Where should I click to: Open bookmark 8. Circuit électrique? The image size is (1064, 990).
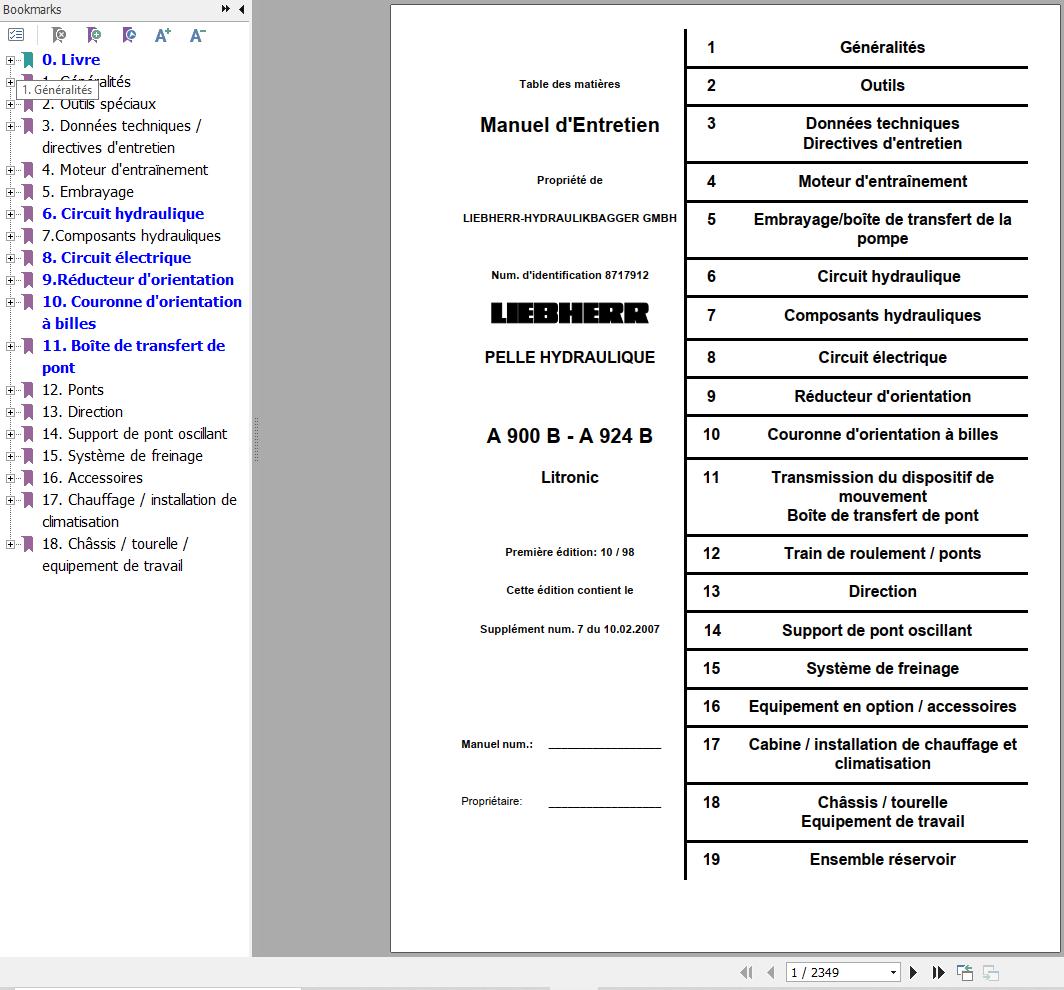pyautogui.click(x=116, y=258)
